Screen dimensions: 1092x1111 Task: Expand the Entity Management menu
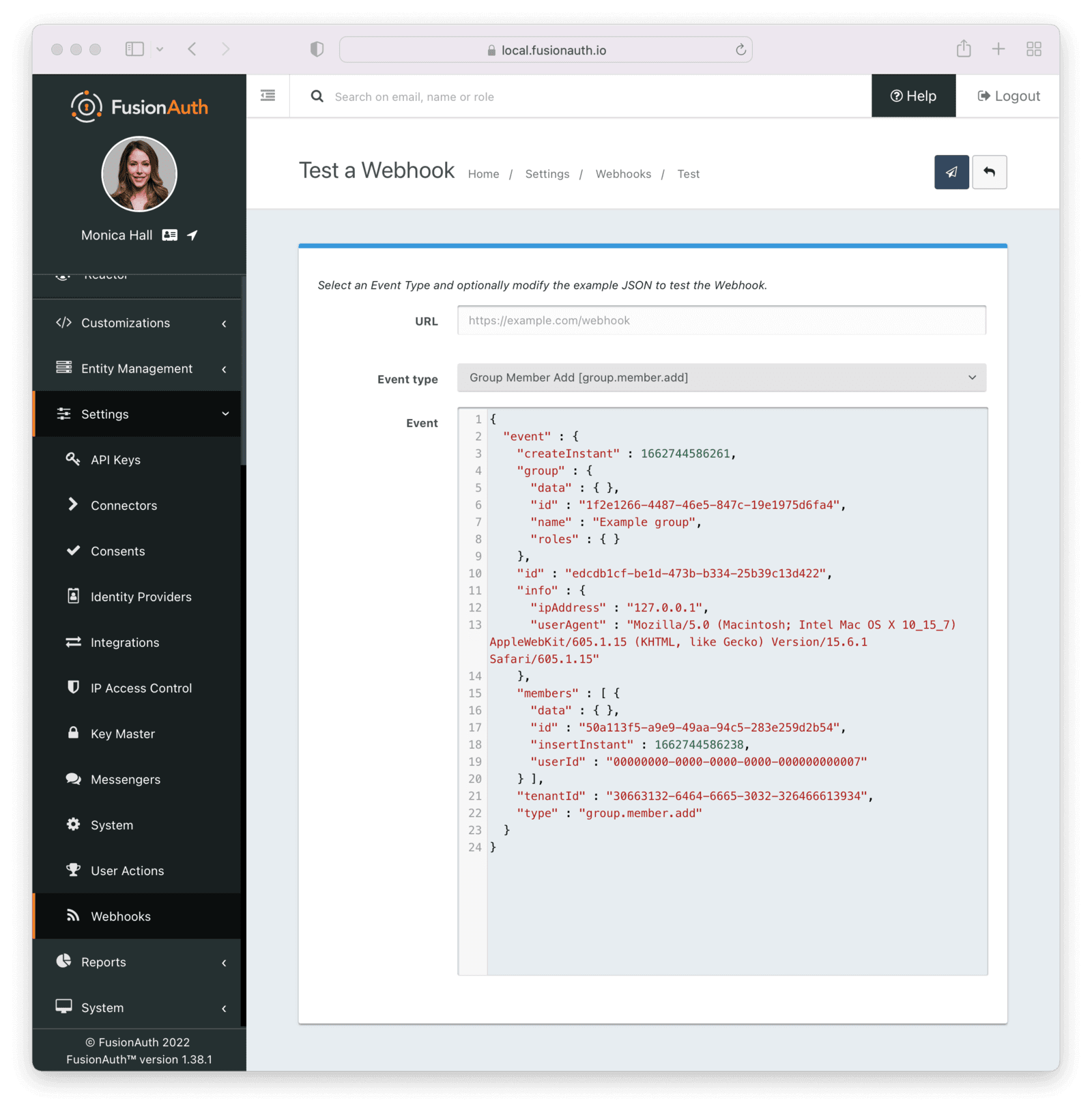tap(136, 369)
